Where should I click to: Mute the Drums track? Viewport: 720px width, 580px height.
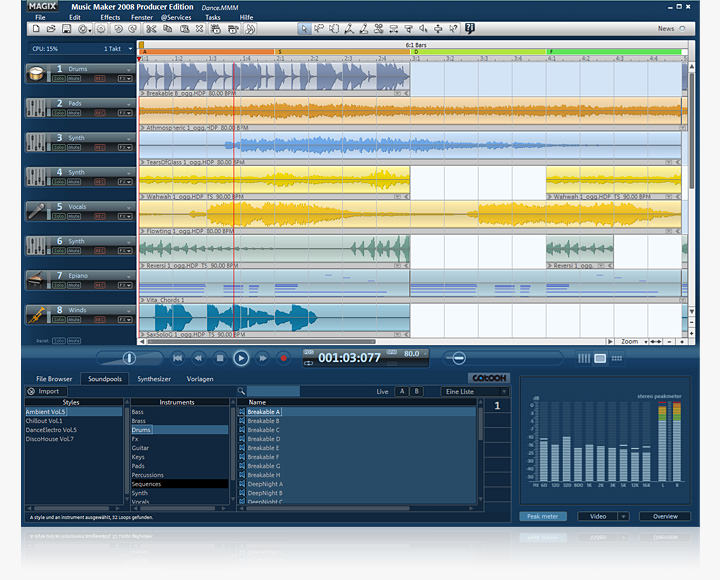[x=74, y=79]
